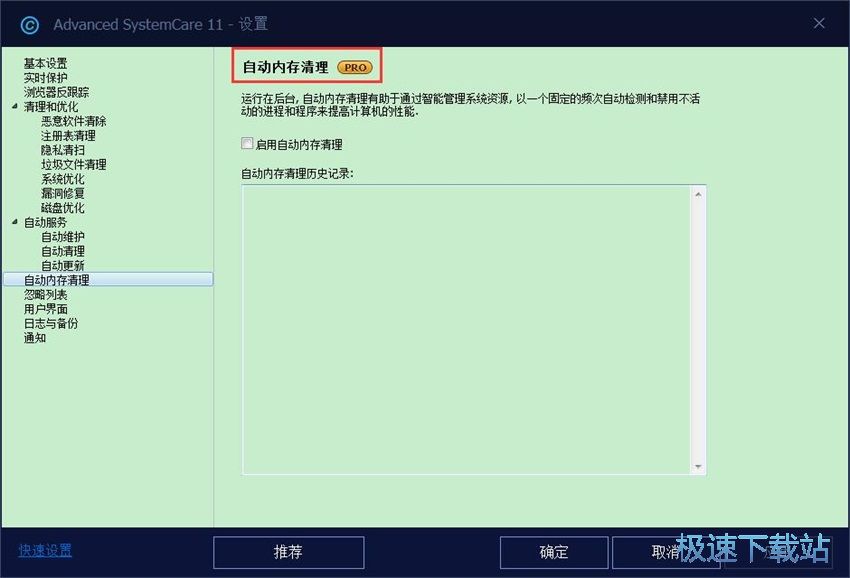Open 自动更新 settings
Viewport: 850px width, 578px height.
click(63, 265)
